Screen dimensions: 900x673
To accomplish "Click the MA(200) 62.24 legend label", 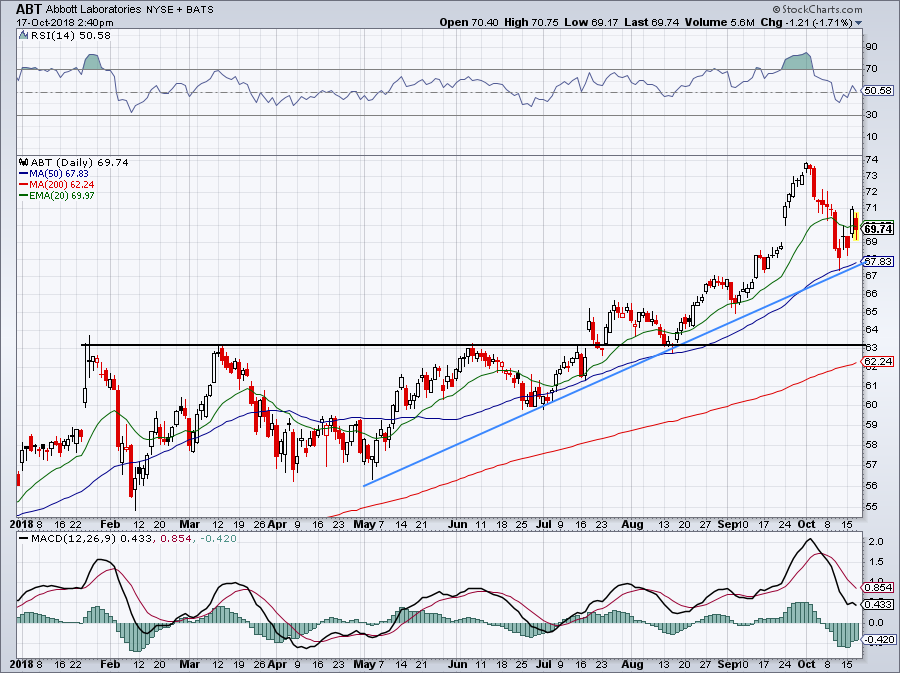I will pos(62,184).
